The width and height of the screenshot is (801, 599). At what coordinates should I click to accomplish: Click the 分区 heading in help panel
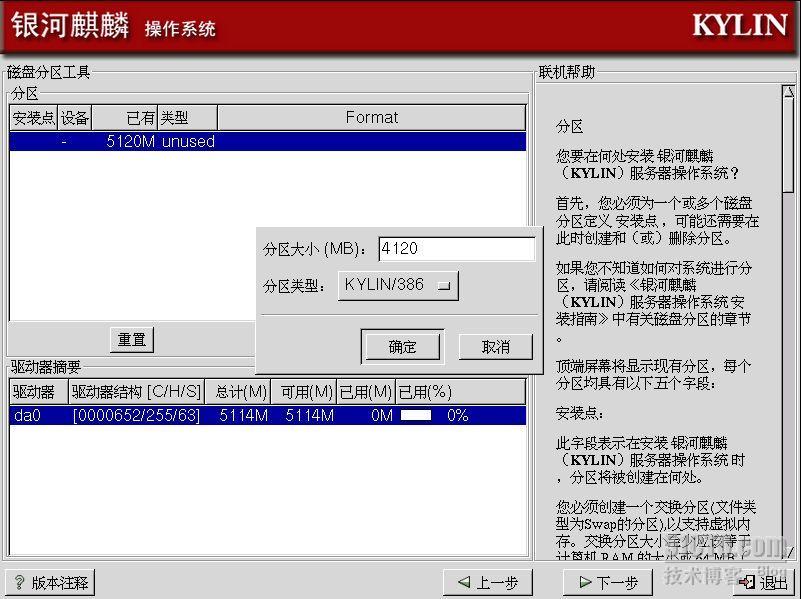point(569,126)
